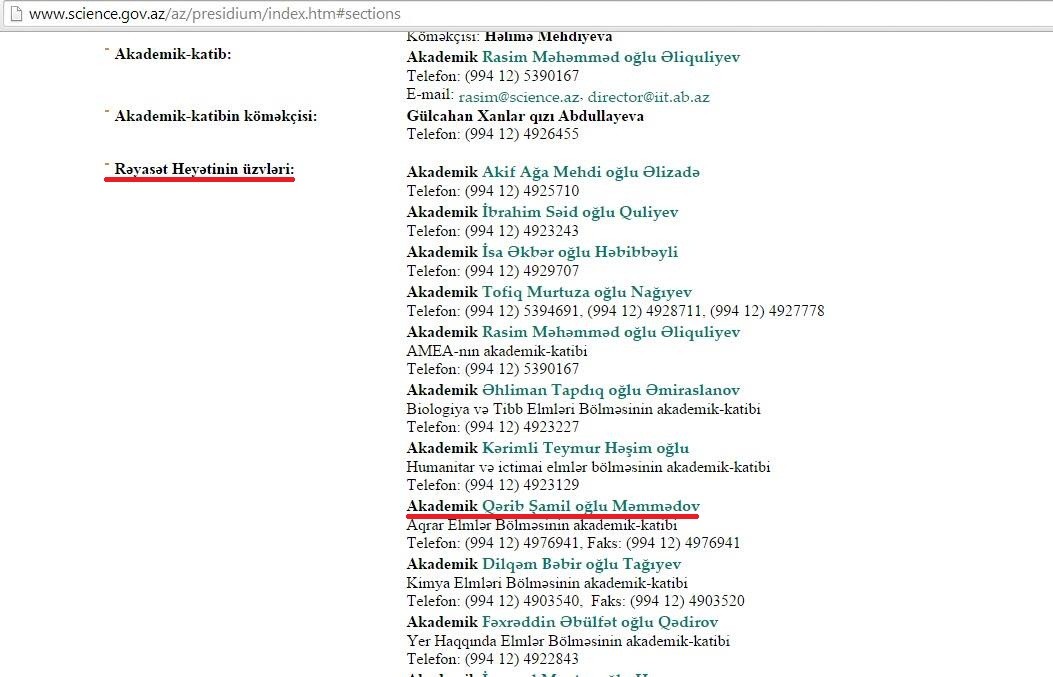Open İsa Əkbər oğlu Həbibbəyli link
Screen dimensions: 1053x677
580,252
